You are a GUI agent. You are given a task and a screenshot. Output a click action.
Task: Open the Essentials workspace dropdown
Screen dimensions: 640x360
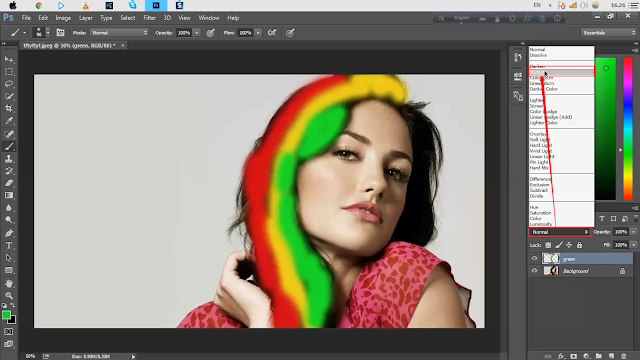pyautogui.click(x=608, y=33)
